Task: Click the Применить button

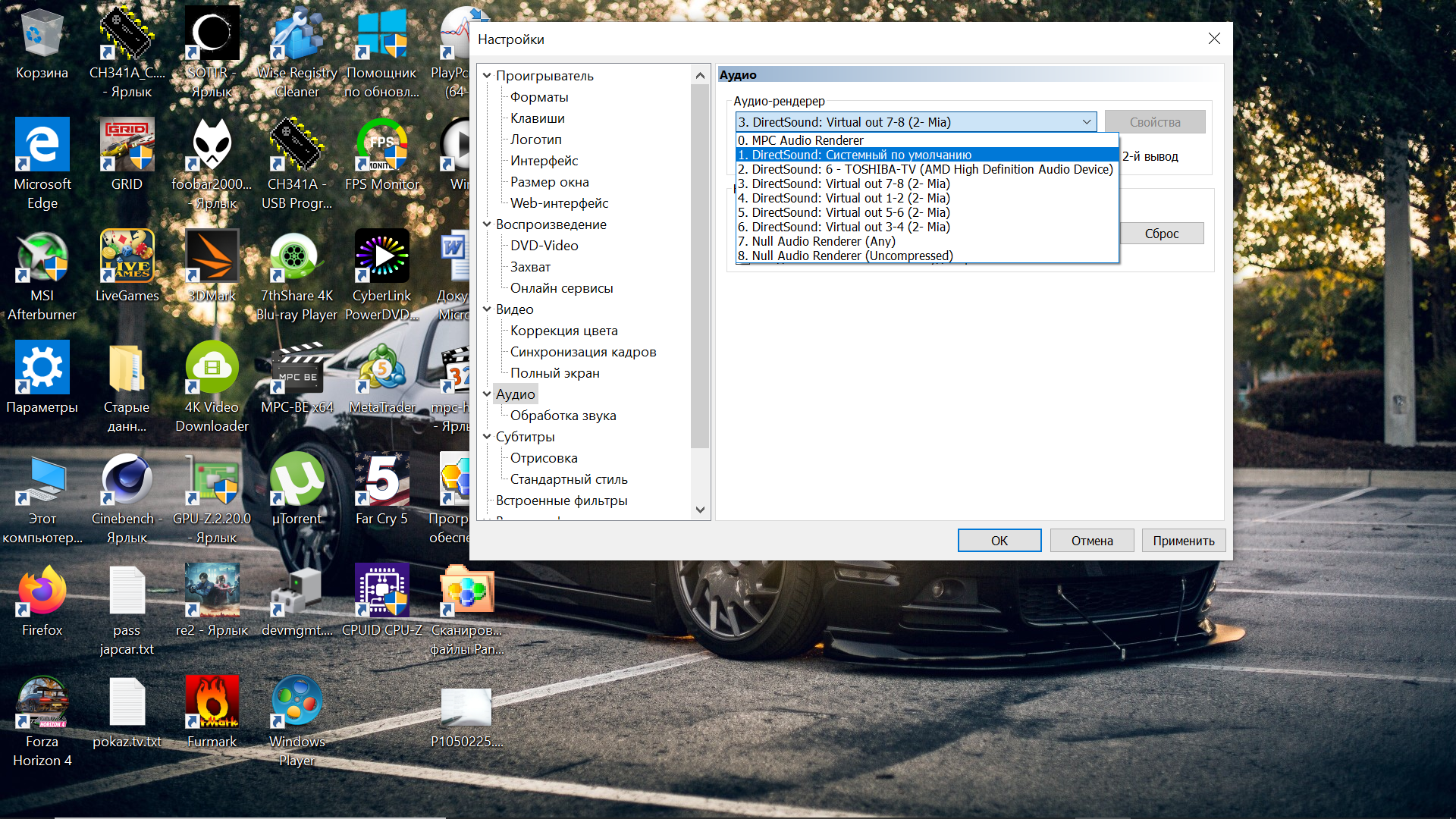Action: tap(1183, 541)
